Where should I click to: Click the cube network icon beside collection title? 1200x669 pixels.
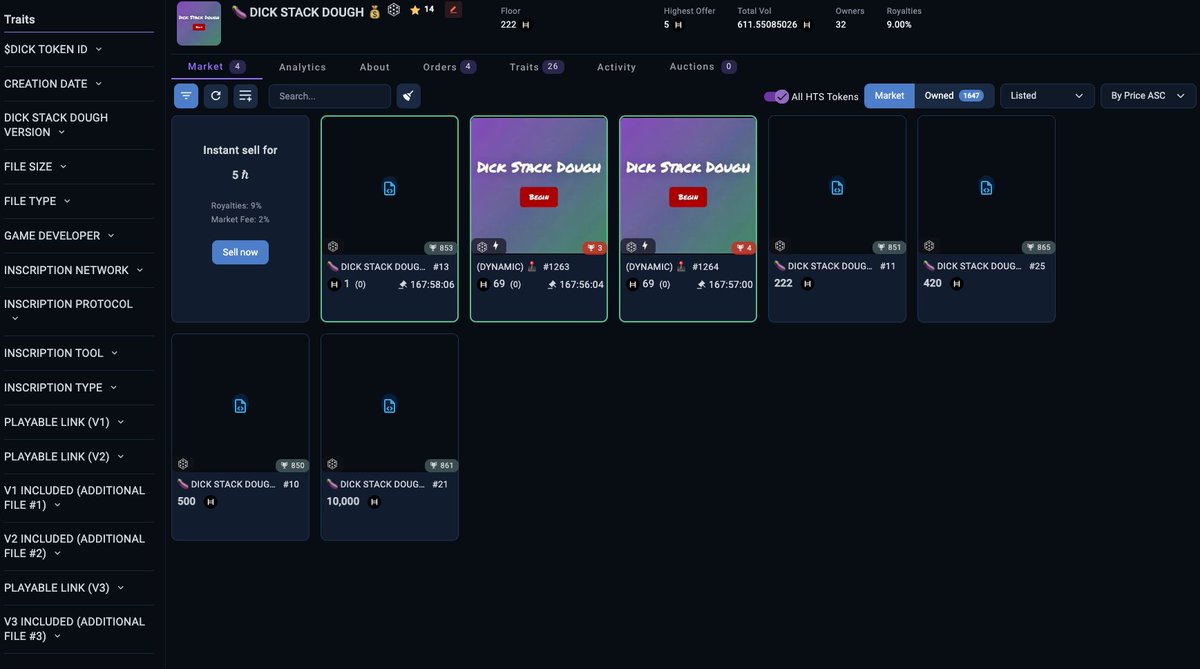(394, 10)
